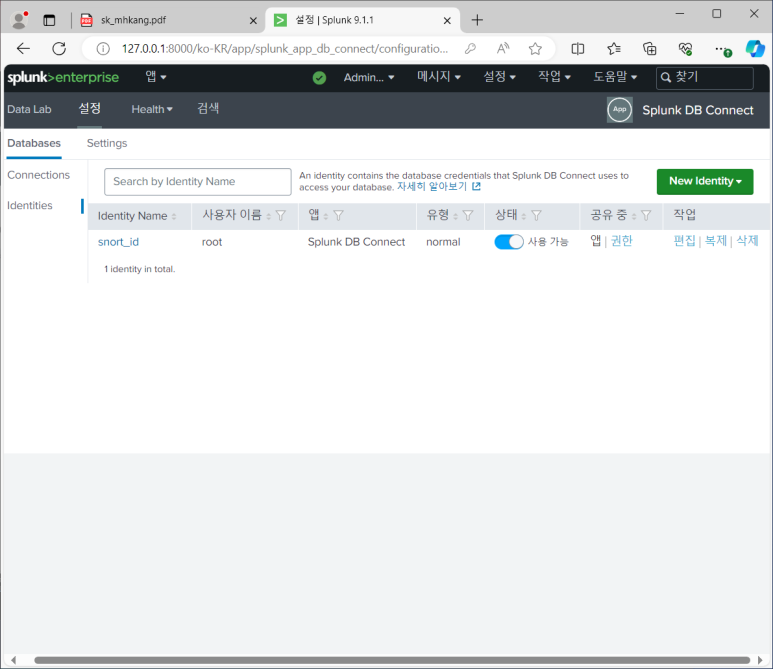Click the scrollbar right arrow
The height and width of the screenshot is (669, 773).
tap(760, 660)
